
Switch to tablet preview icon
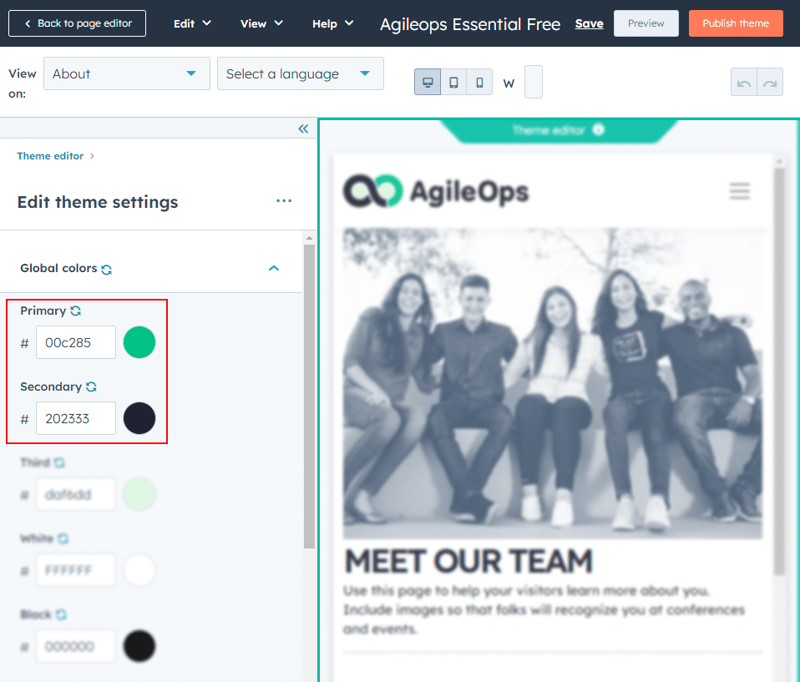(454, 82)
